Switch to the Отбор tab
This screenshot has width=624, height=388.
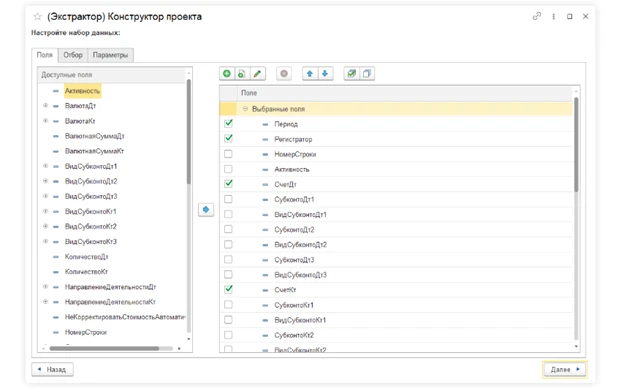(x=73, y=55)
